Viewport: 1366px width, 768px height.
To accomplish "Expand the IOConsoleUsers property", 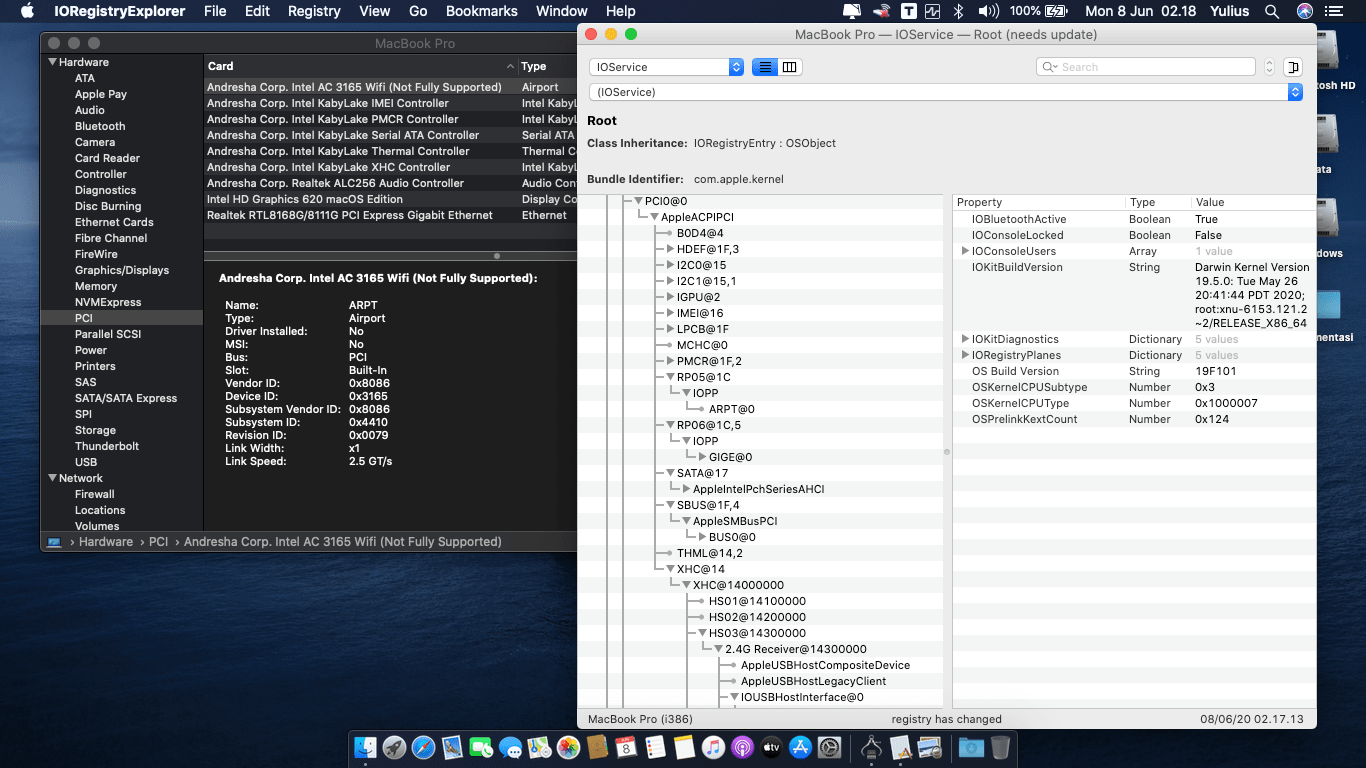I will coord(965,251).
